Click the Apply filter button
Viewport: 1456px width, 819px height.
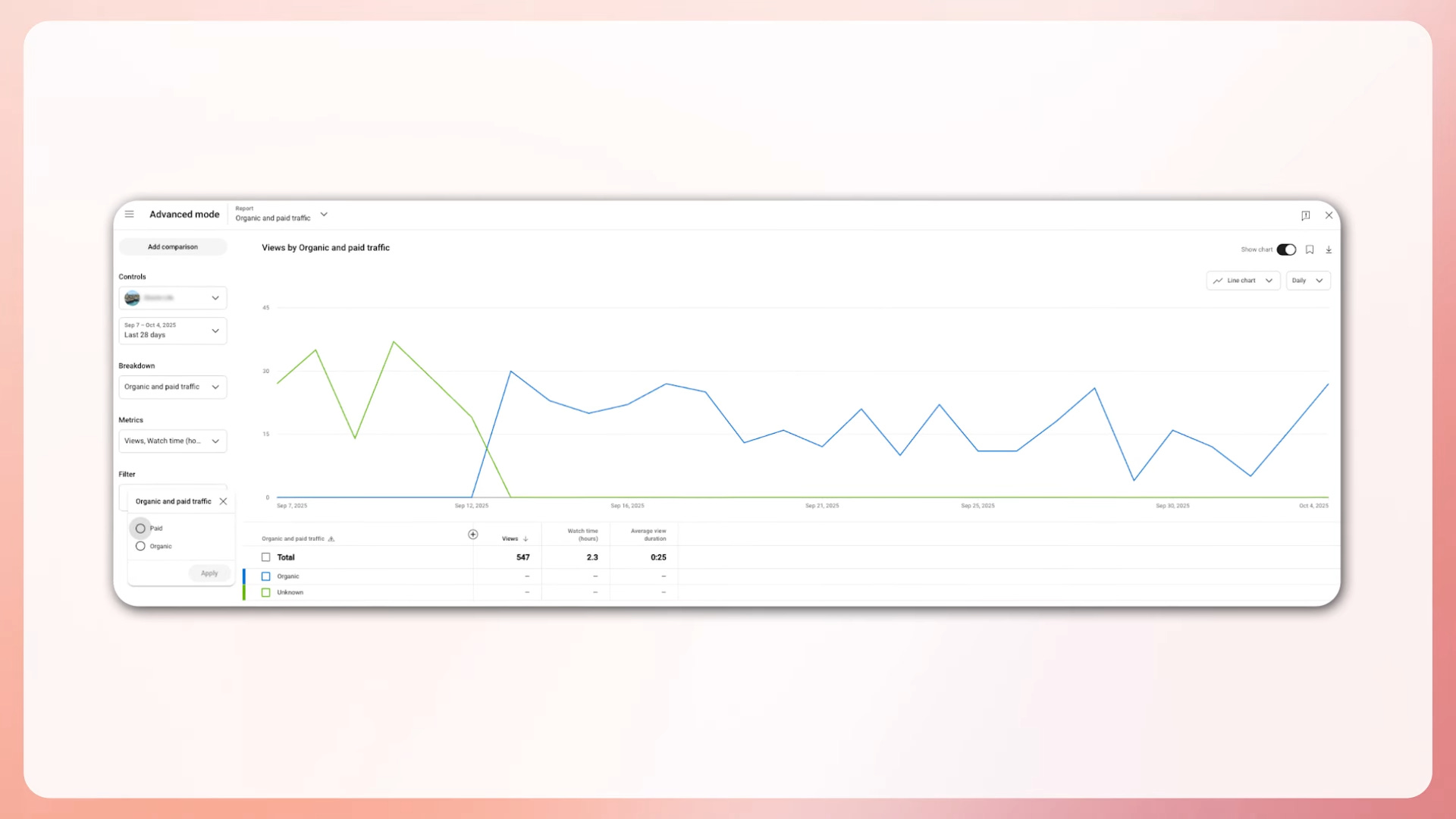(x=209, y=573)
